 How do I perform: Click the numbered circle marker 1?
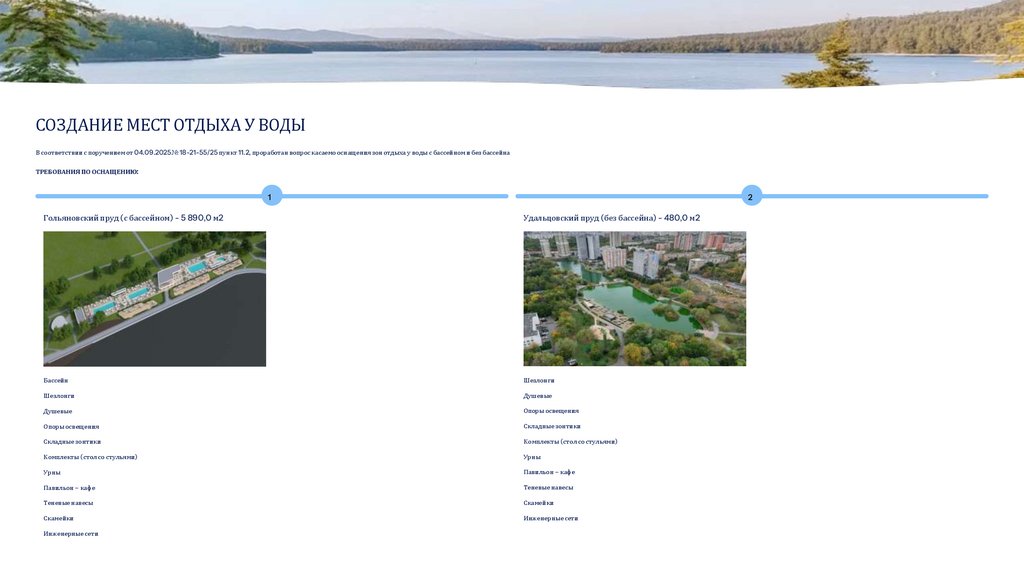coord(272,196)
